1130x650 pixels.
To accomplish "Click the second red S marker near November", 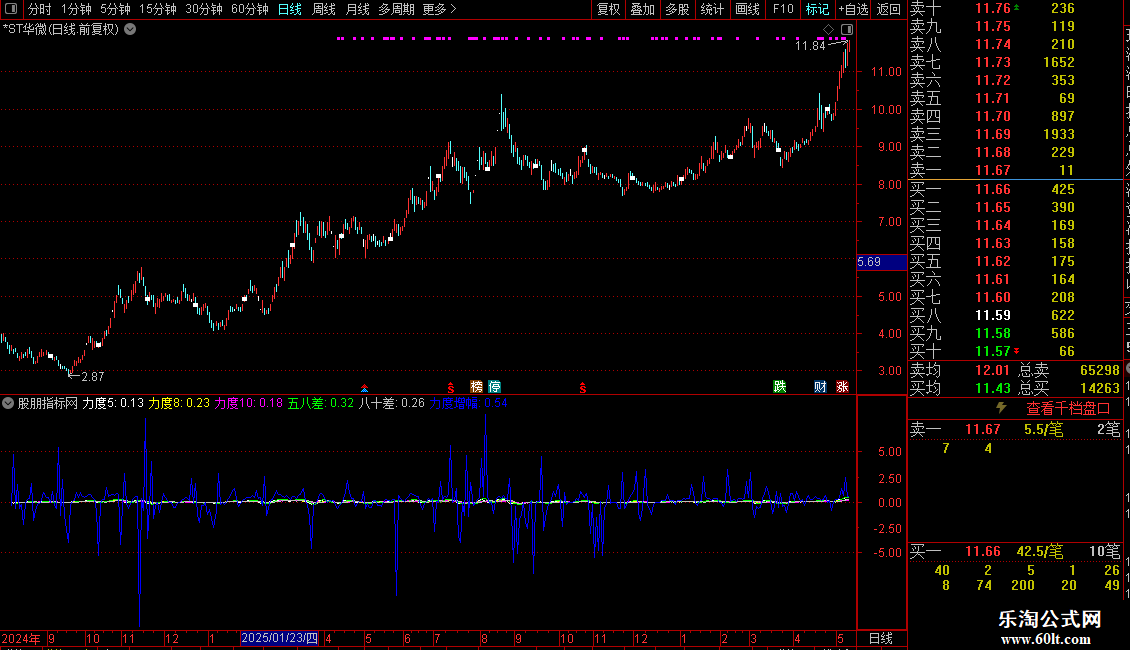I will pos(582,388).
